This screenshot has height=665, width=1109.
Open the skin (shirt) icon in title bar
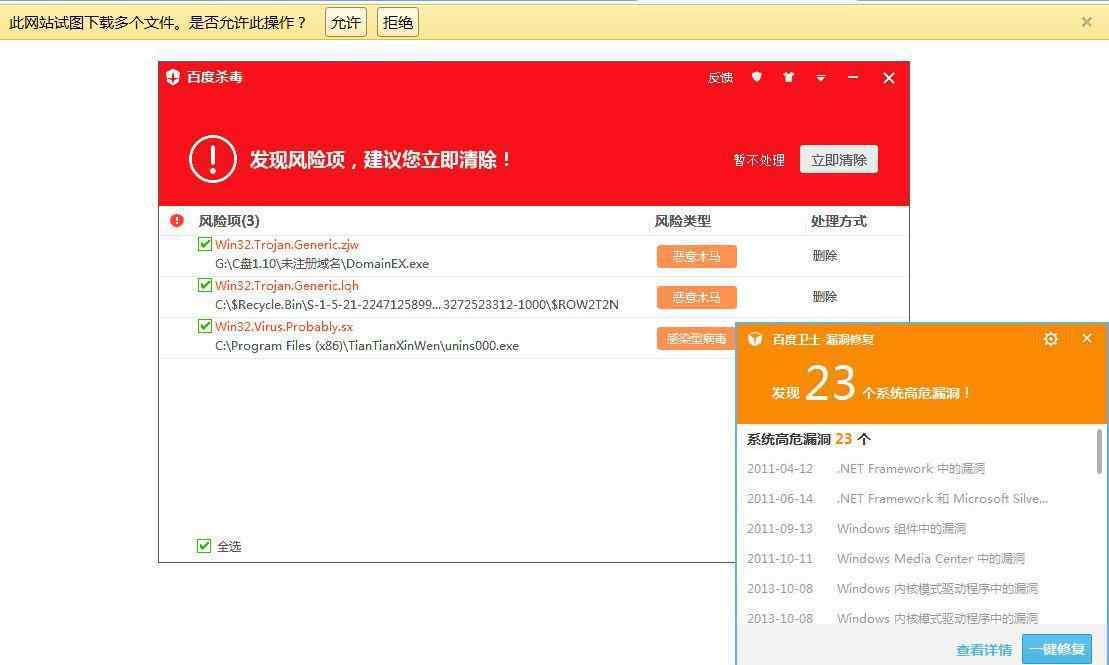coord(789,77)
